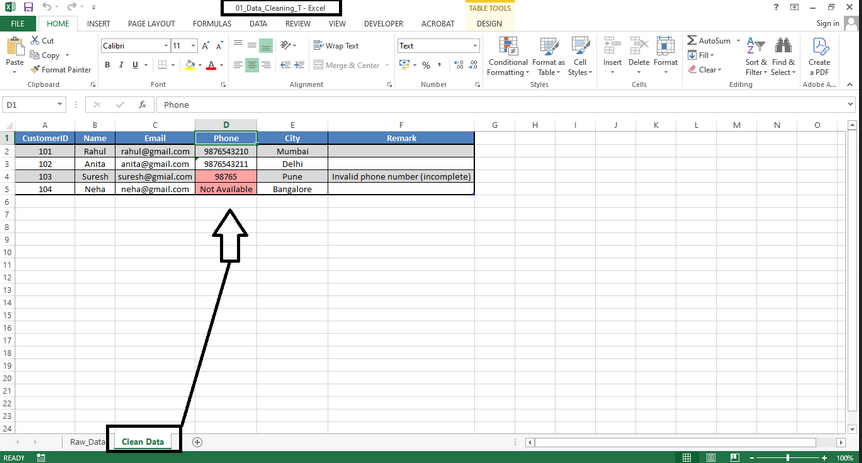862x463 pixels.
Task: Click the Create a PDF icon
Action: tap(820, 48)
